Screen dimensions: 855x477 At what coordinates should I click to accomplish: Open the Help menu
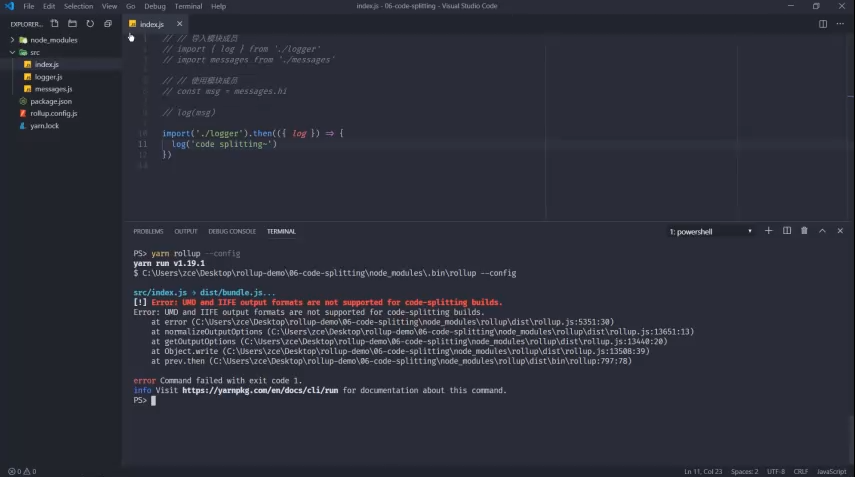(219, 6)
